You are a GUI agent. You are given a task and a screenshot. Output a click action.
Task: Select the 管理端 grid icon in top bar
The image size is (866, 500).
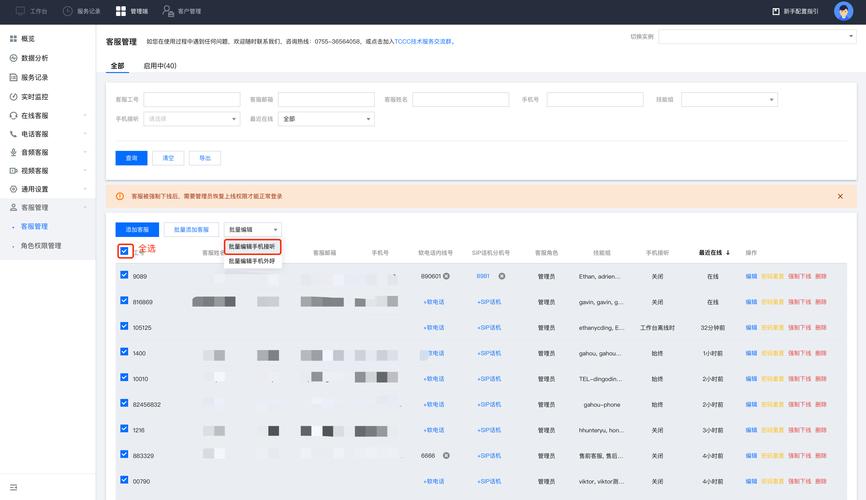[121, 11]
